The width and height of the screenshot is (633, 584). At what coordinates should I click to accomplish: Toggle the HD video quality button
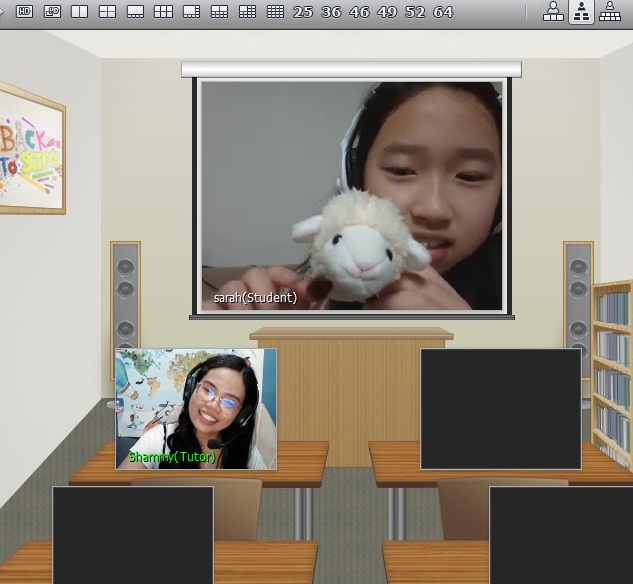pyautogui.click(x=25, y=12)
